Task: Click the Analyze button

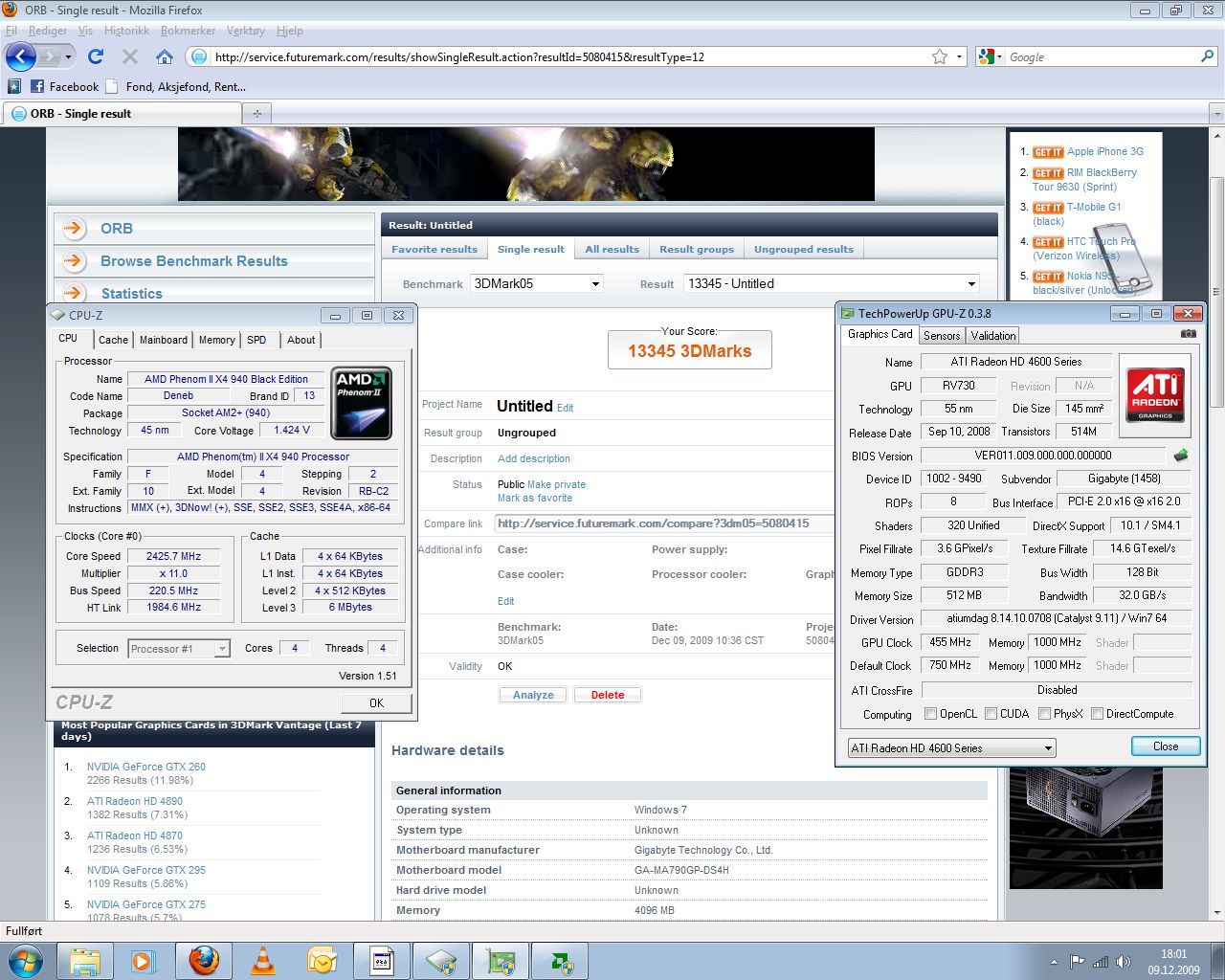Action: (x=533, y=695)
